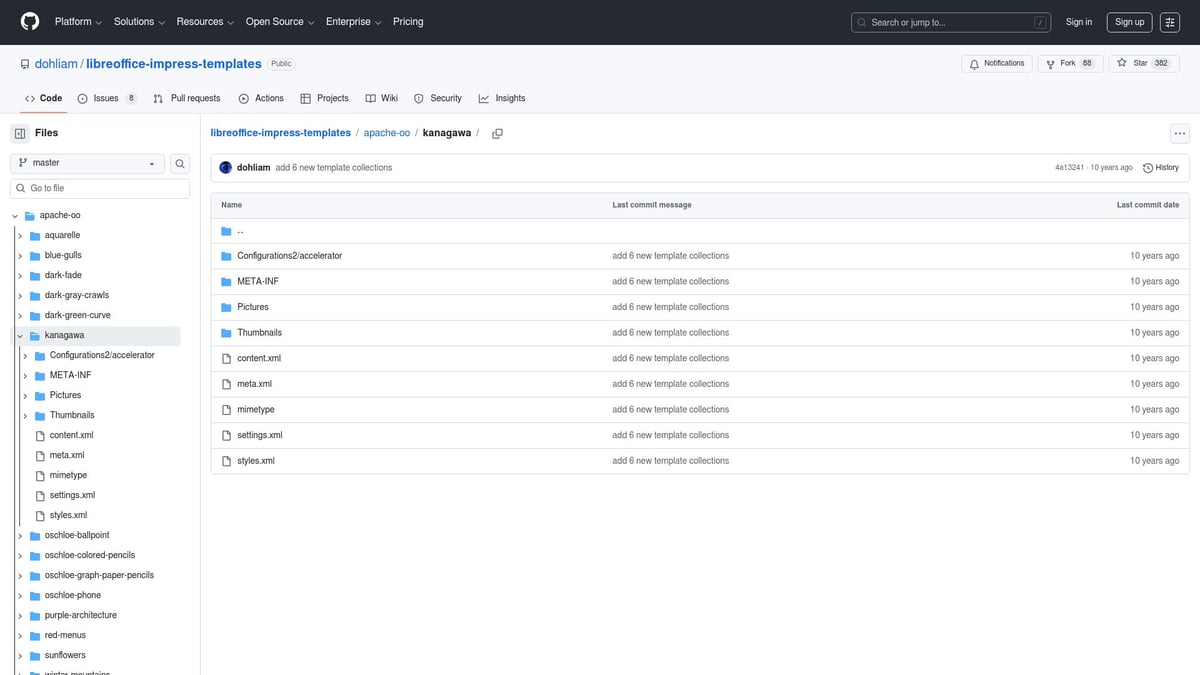
Task: Open the Security tab
Action: coord(438,98)
